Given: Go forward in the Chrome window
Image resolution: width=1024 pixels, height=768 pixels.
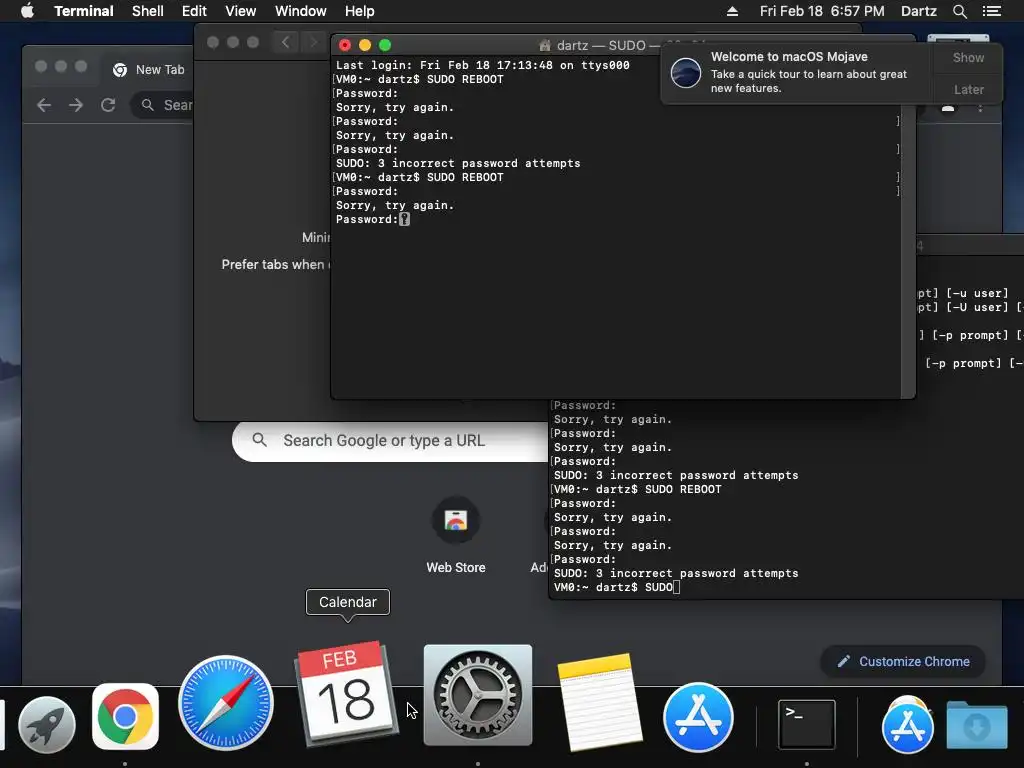Looking at the screenshot, I should pos(76,105).
